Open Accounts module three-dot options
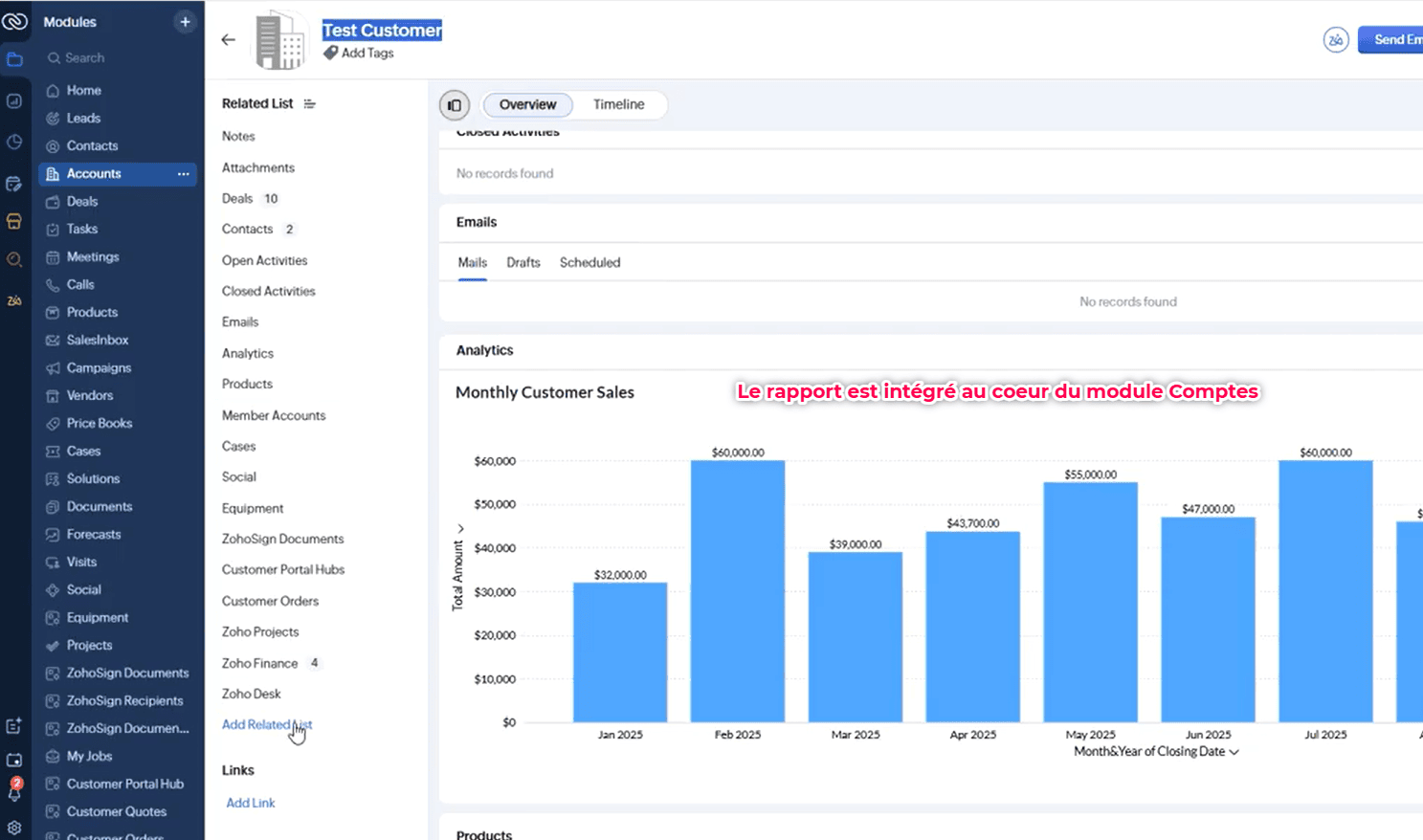 tap(183, 174)
